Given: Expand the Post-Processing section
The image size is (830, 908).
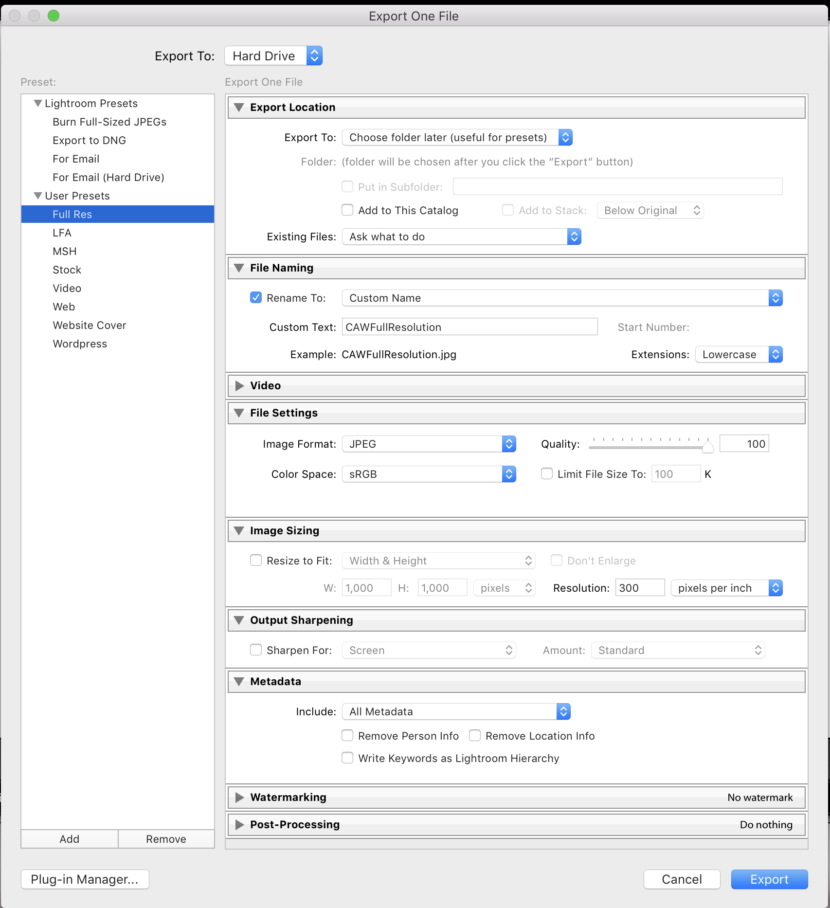Looking at the screenshot, I should pyautogui.click(x=238, y=824).
